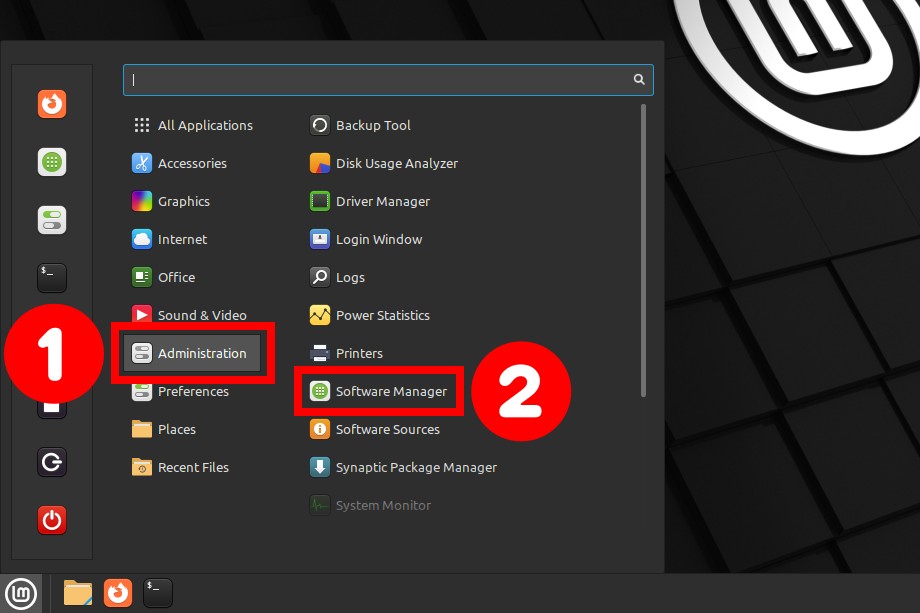Image resolution: width=920 pixels, height=613 pixels.
Task: Open the Recent Files category
Action: [x=193, y=468]
